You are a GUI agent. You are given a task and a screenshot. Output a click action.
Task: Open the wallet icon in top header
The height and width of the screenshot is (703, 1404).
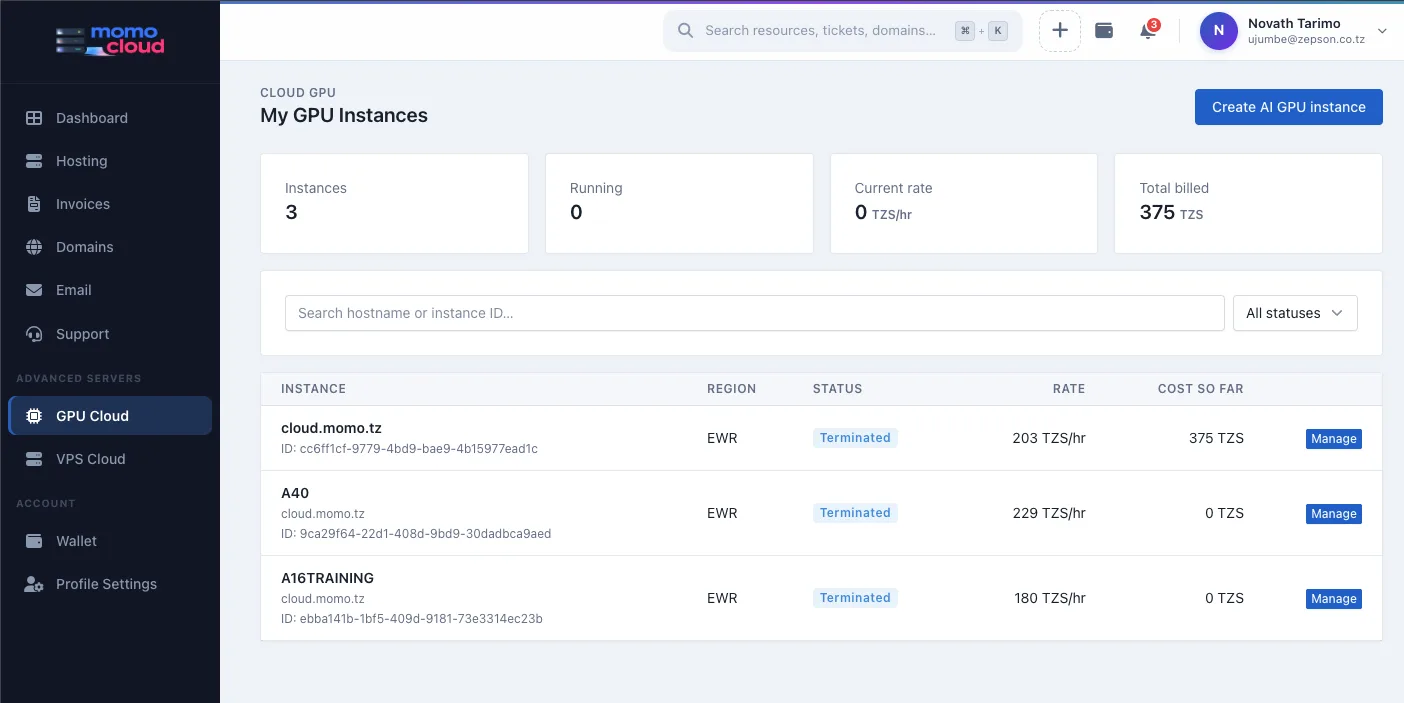1104,31
